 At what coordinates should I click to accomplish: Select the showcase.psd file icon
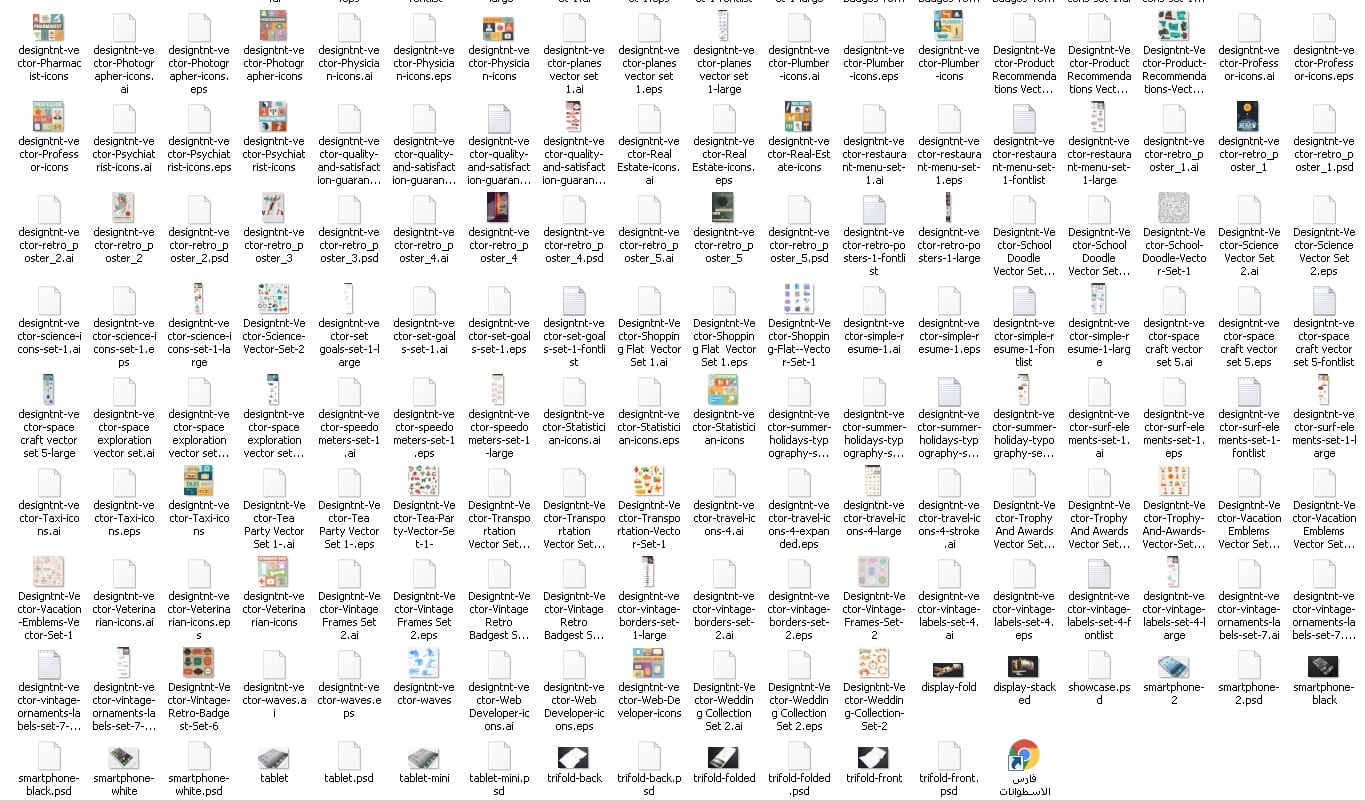[x=1099, y=664]
